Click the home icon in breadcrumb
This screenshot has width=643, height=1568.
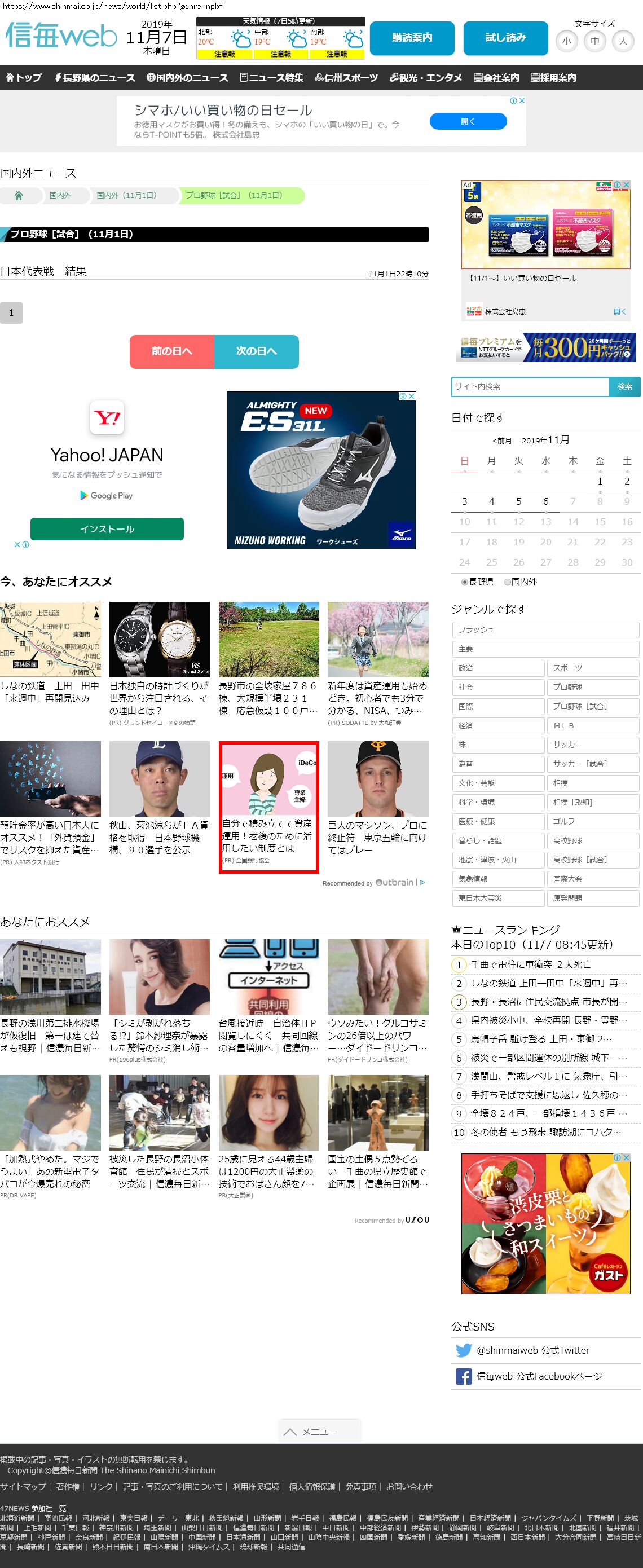point(19,195)
